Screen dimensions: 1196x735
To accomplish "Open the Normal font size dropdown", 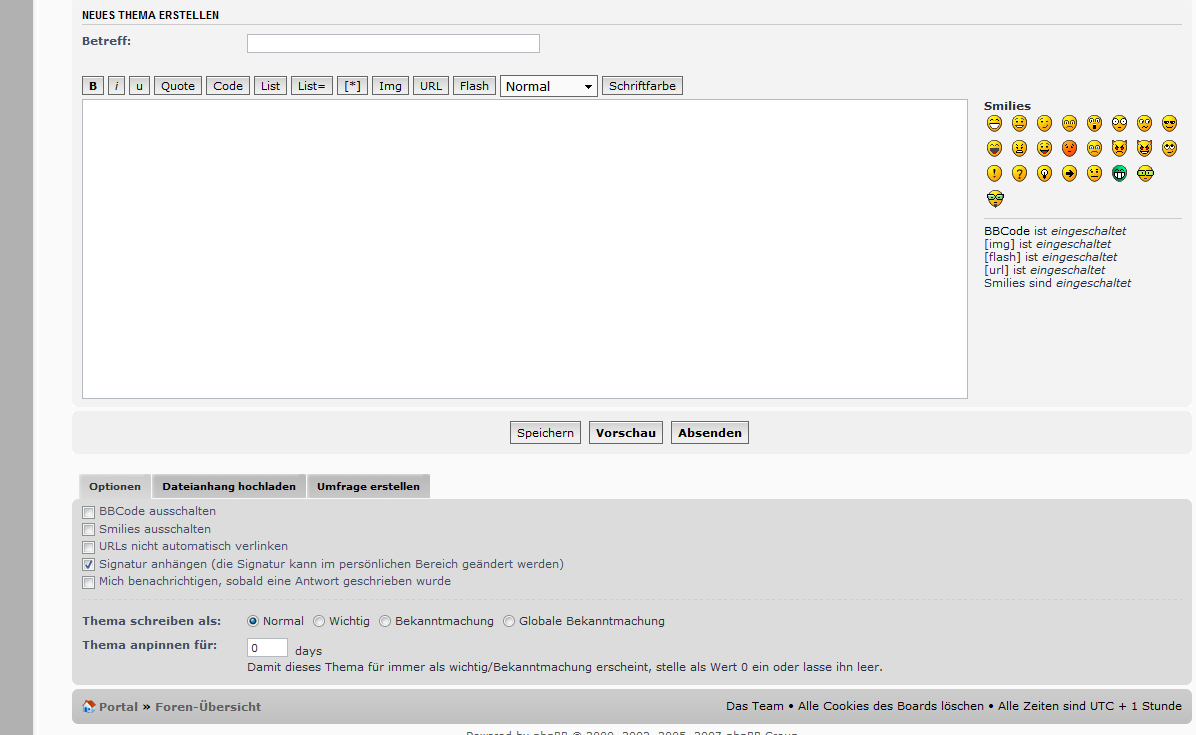I will point(548,86).
